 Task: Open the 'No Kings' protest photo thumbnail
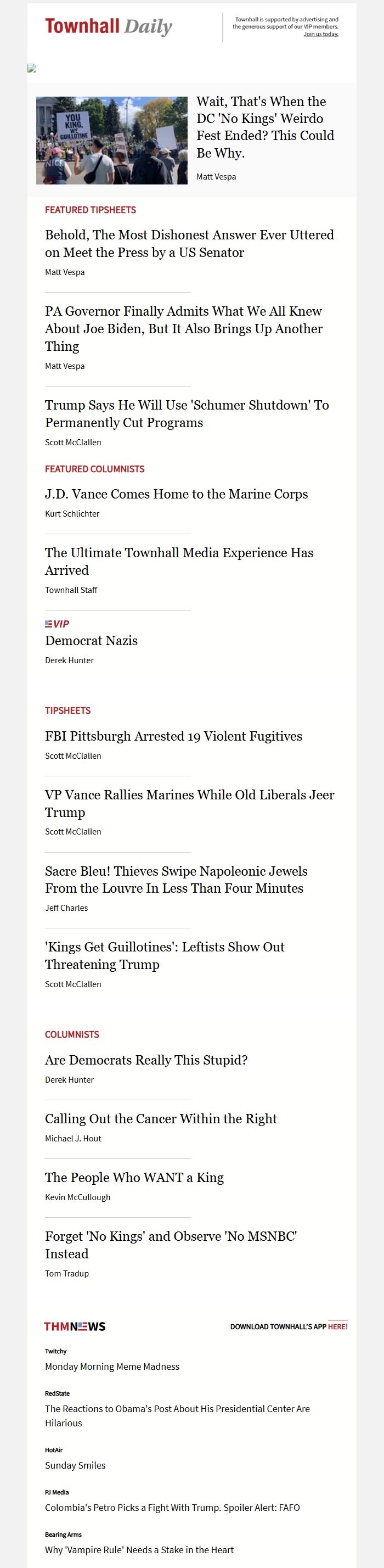point(112,141)
